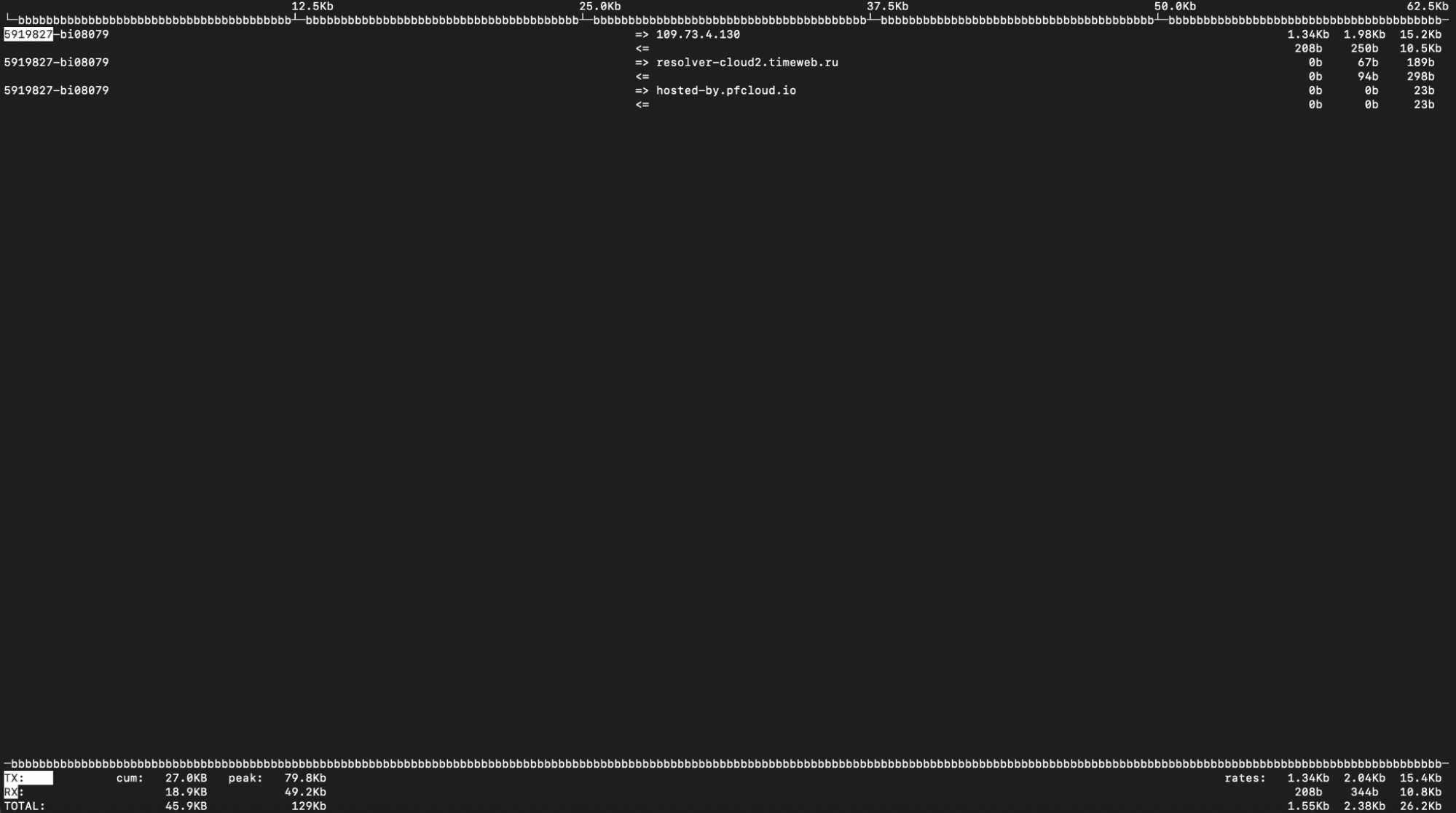Click the 12.5Kb scale marker
The image size is (1456, 813).
312,7
